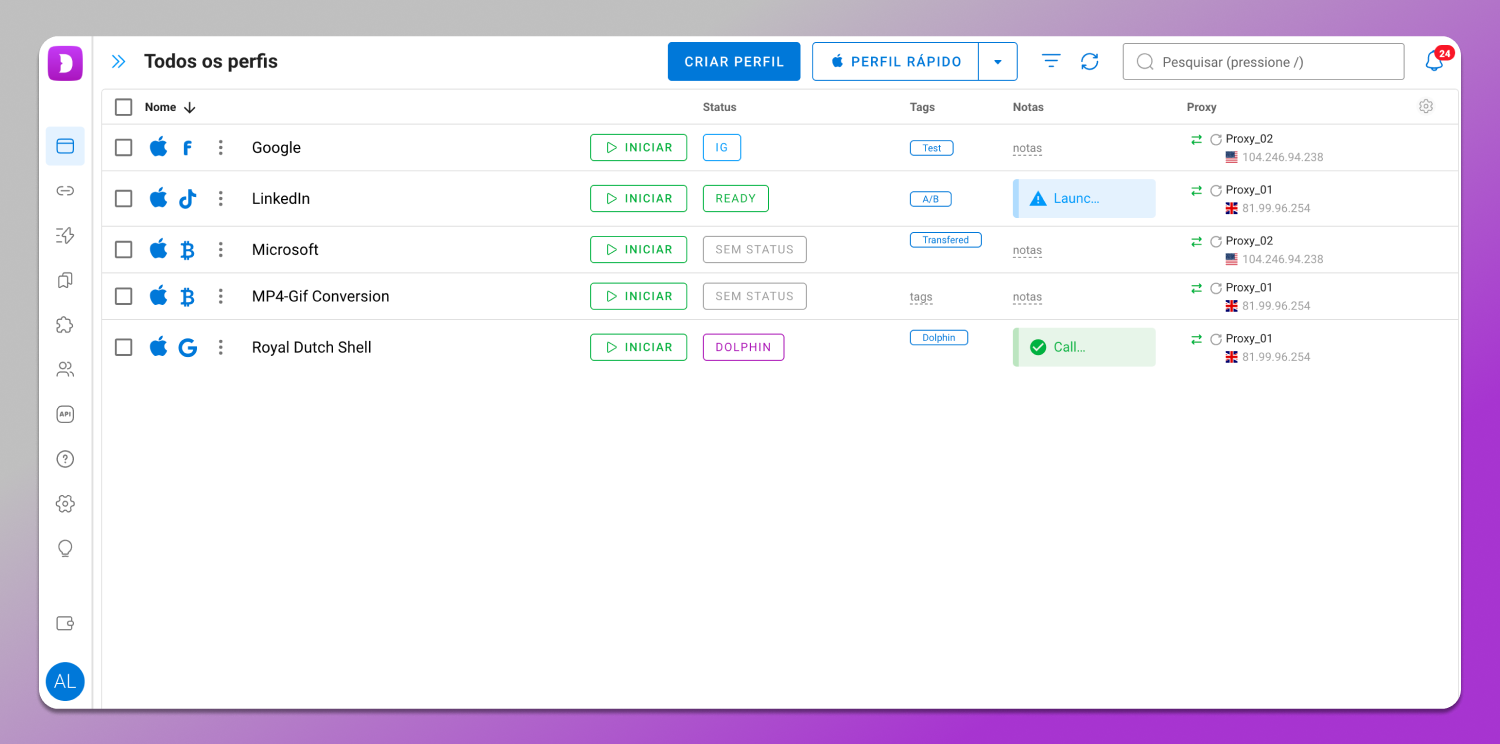Select the Google profile checkbox

(124, 148)
